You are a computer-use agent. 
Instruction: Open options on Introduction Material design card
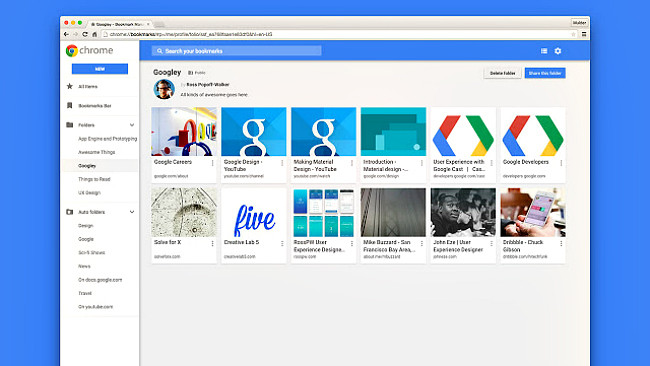coord(422,163)
